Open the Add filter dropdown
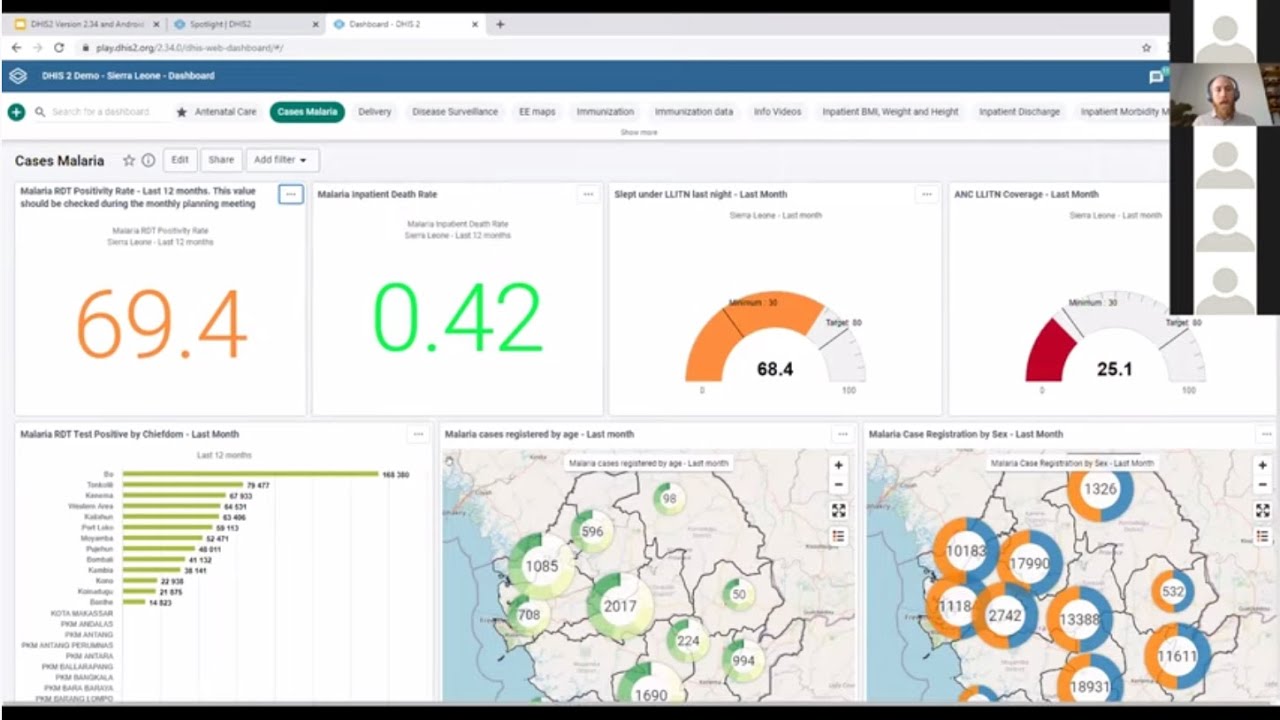Screen dimensions: 1280x720 click(x=281, y=160)
